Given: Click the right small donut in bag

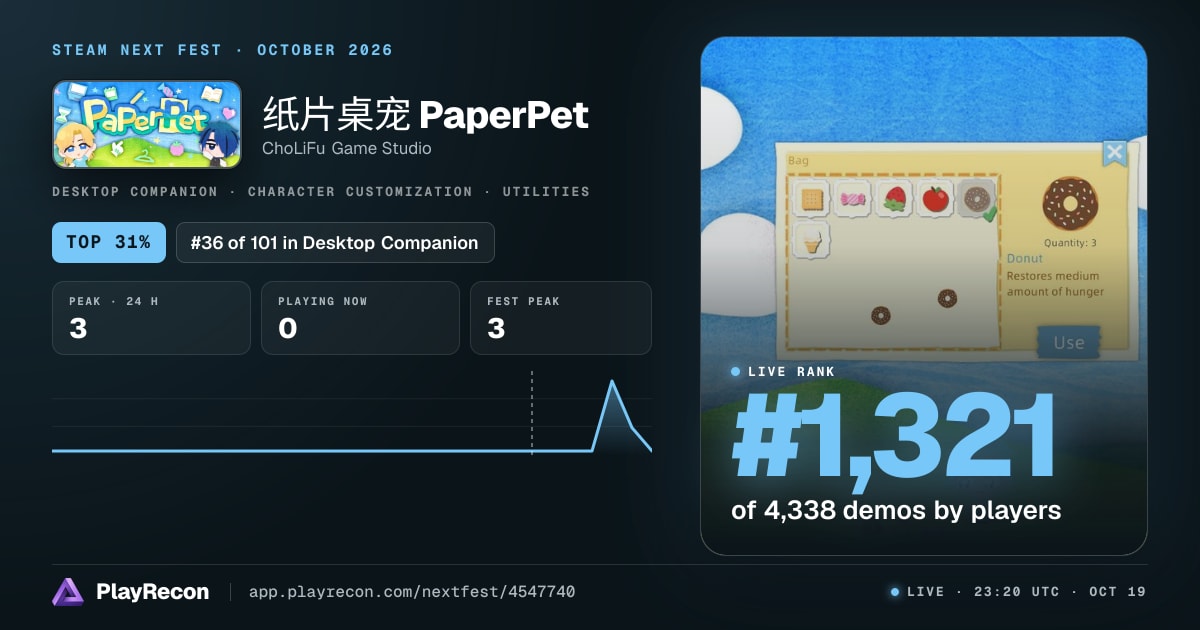Looking at the screenshot, I should (947, 298).
